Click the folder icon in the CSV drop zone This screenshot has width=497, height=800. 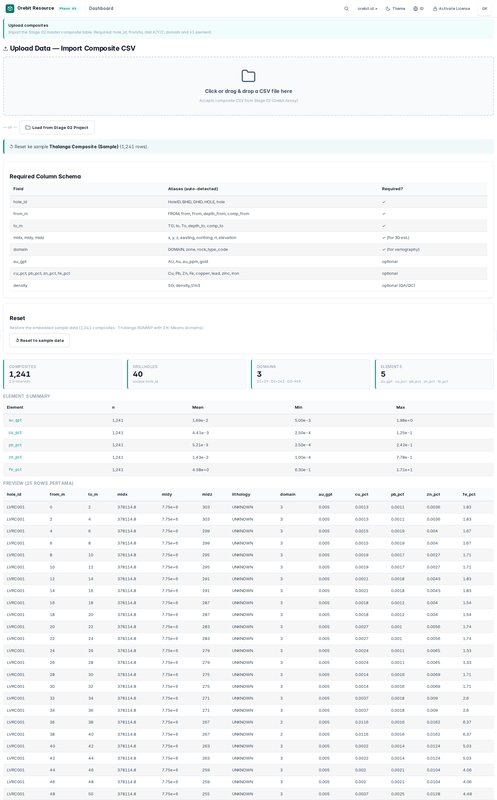tap(248, 76)
